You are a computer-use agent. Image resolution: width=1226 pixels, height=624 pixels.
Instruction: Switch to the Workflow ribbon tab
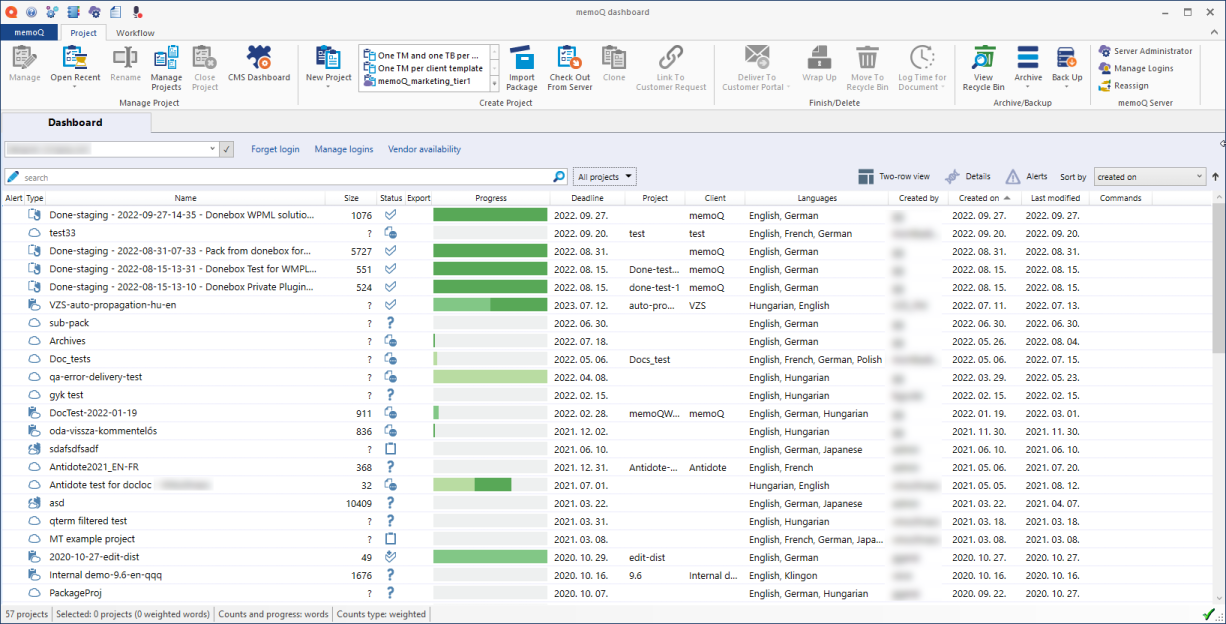(135, 32)
